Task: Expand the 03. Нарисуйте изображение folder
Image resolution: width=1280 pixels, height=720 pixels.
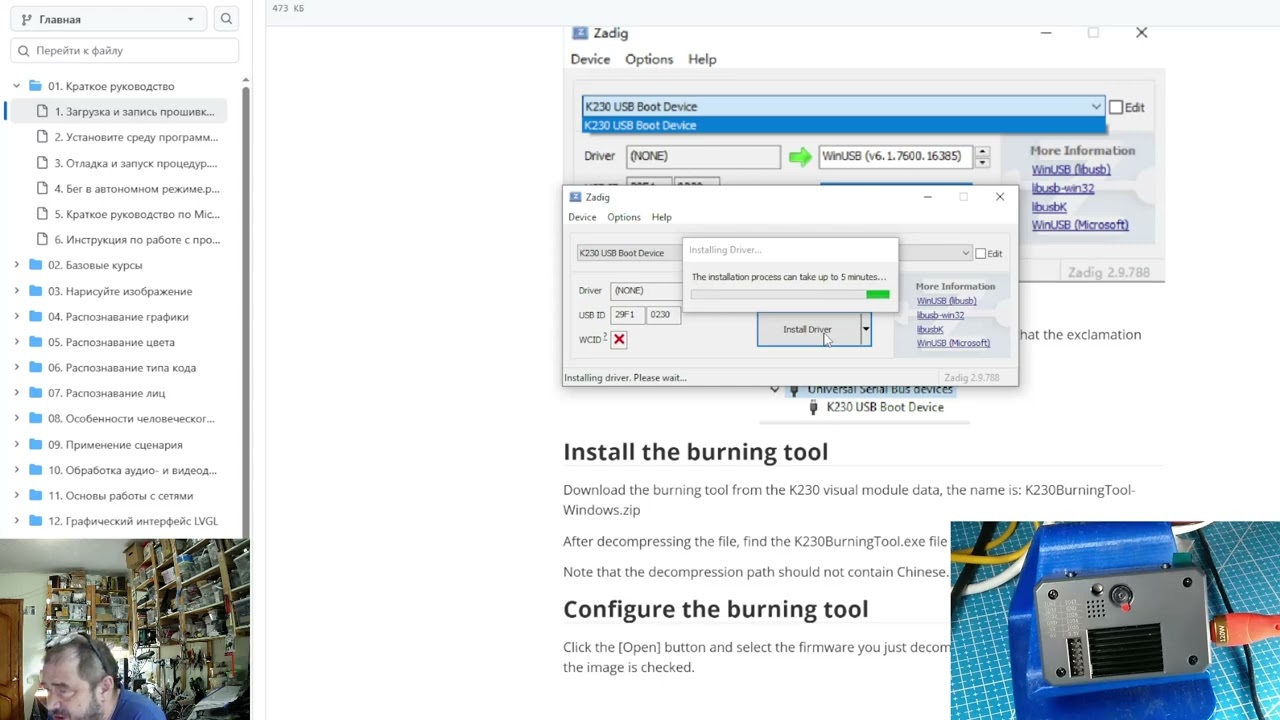Action: 16,291
